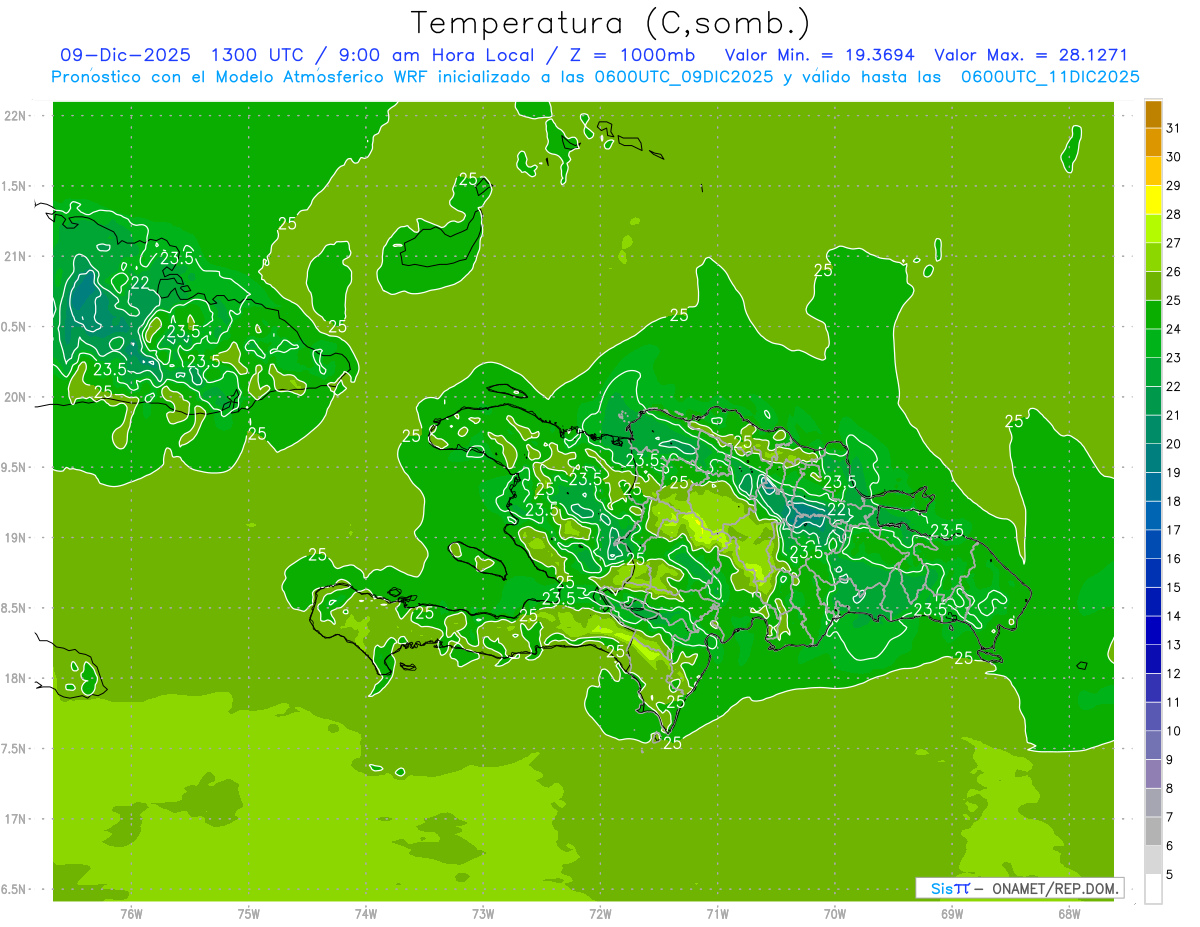Click the valid-until time "0600UTC_11DIC2025"
Screen dimensions: 1200x927
[x=1050, y=77]
